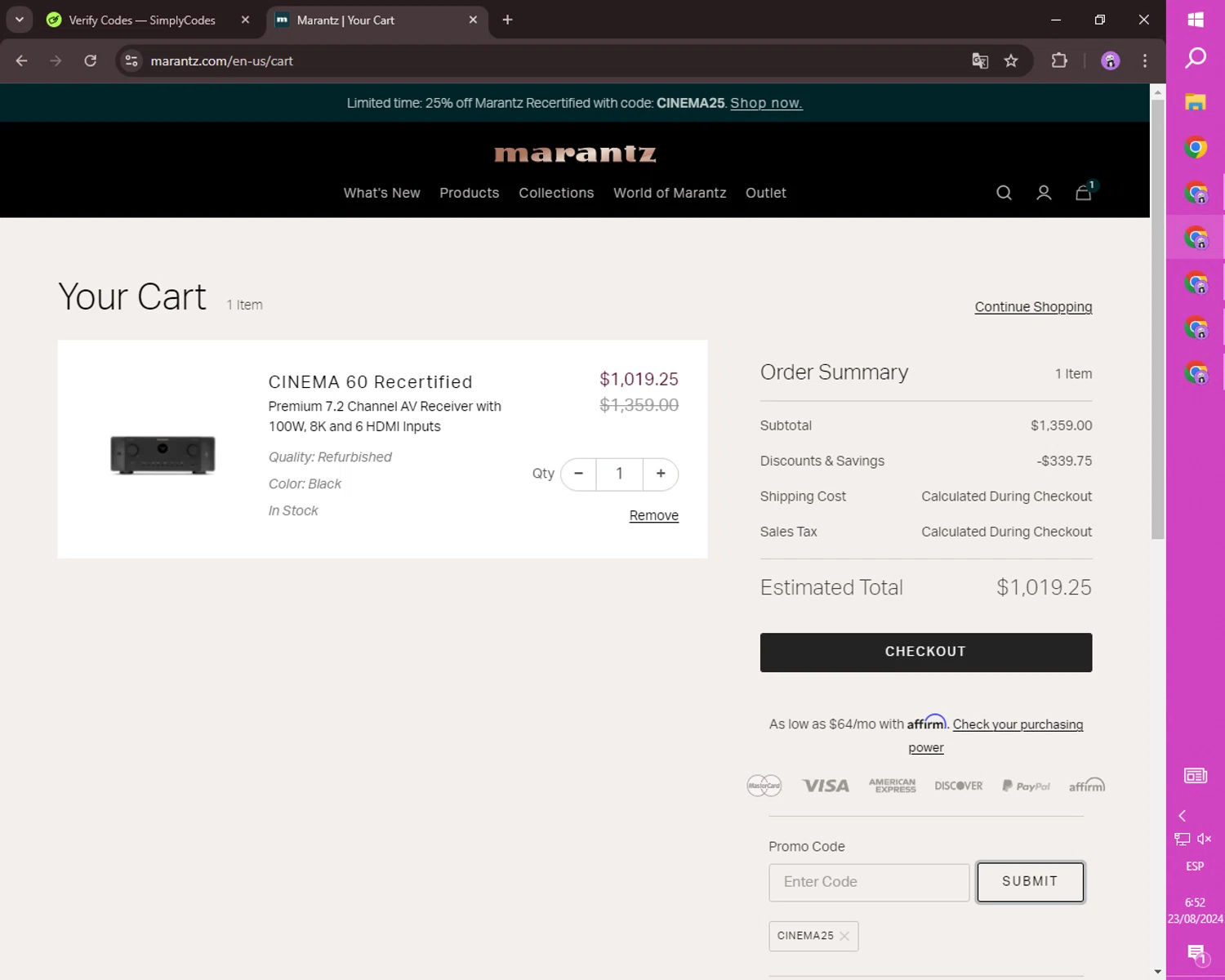Open the World of Marantz menu
1225x980 pixels.
pyautogui.click(x=670, y=193)
